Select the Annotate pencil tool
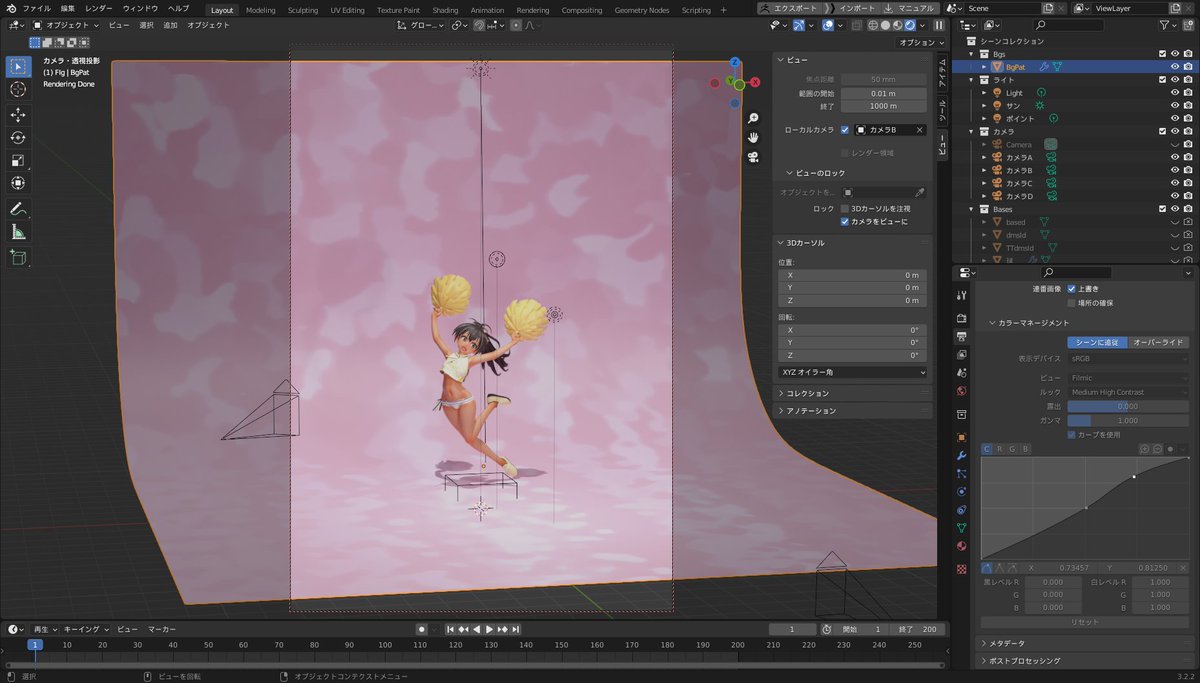The image size is (1200, 683). [18, 209]
